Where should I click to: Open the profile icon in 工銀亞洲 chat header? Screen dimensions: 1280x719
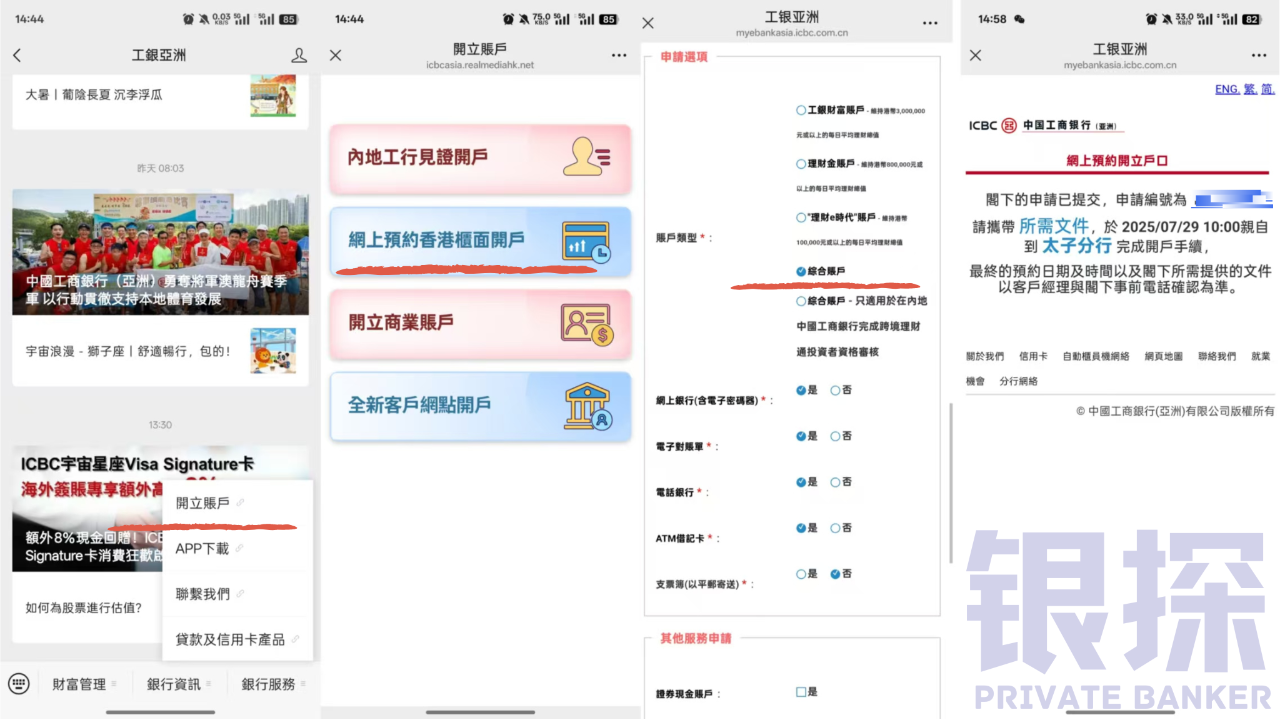click(299, 56)
